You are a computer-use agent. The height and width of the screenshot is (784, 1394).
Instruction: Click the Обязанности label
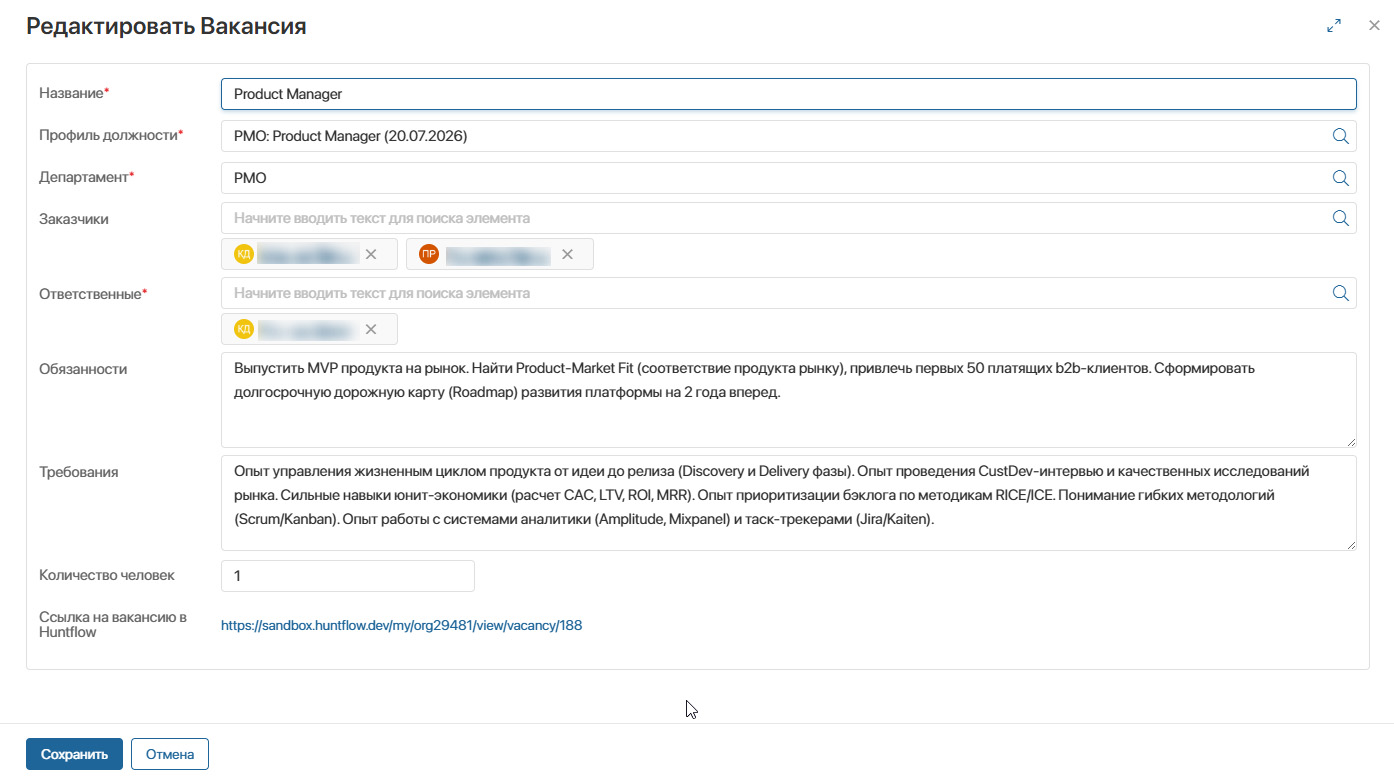coord(83,369)
